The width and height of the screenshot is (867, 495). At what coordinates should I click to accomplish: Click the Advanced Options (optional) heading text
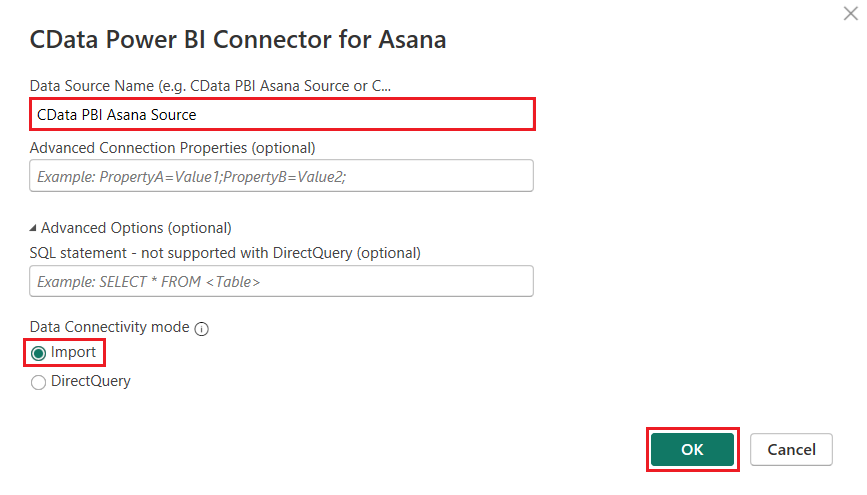pos(136,228)
